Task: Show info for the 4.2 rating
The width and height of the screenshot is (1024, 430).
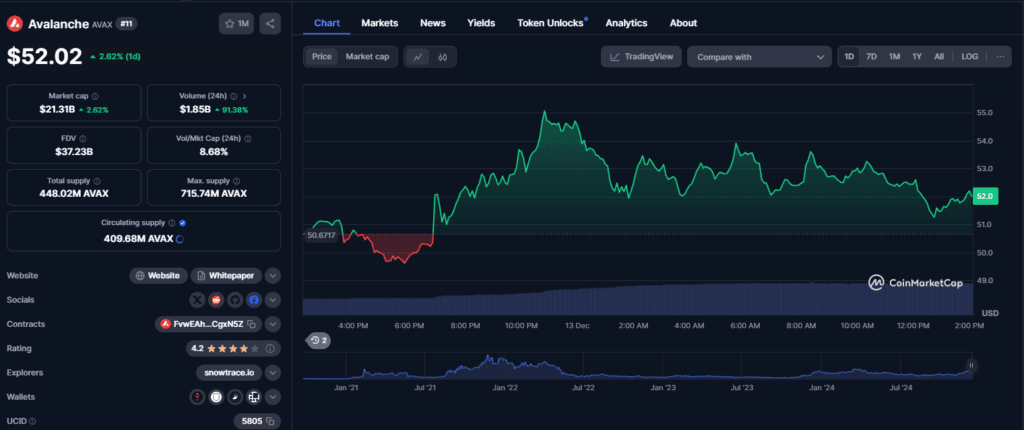Action: click(270, 348)
